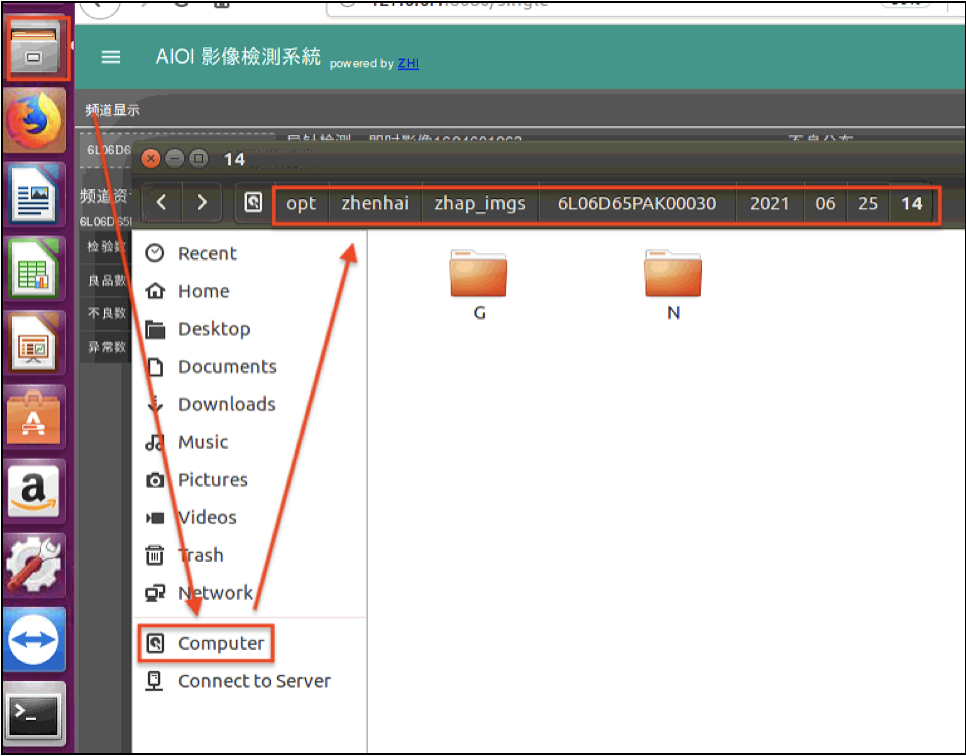Open the Terminal from the dock
Viewport: 966px width, 756px height.
[x=35, y=714]
